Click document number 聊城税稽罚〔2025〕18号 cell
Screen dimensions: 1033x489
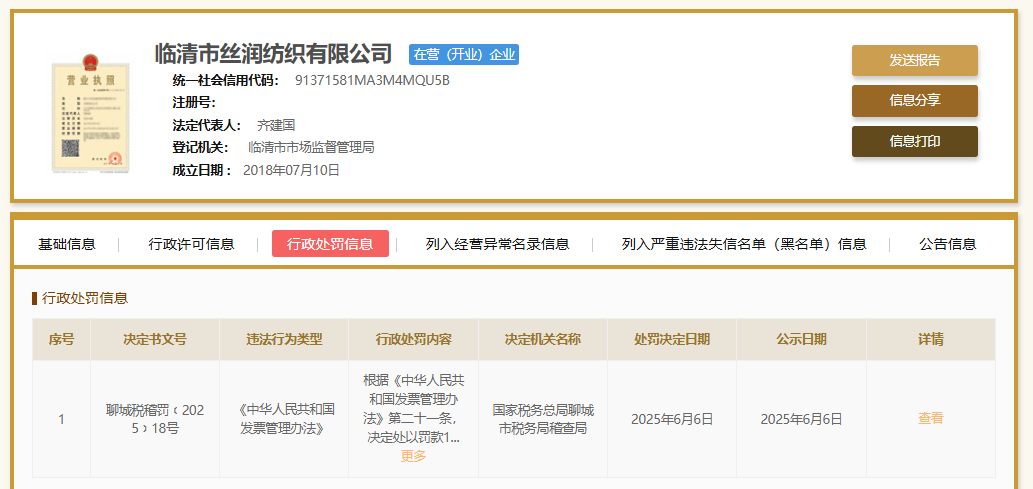[154, 419]
